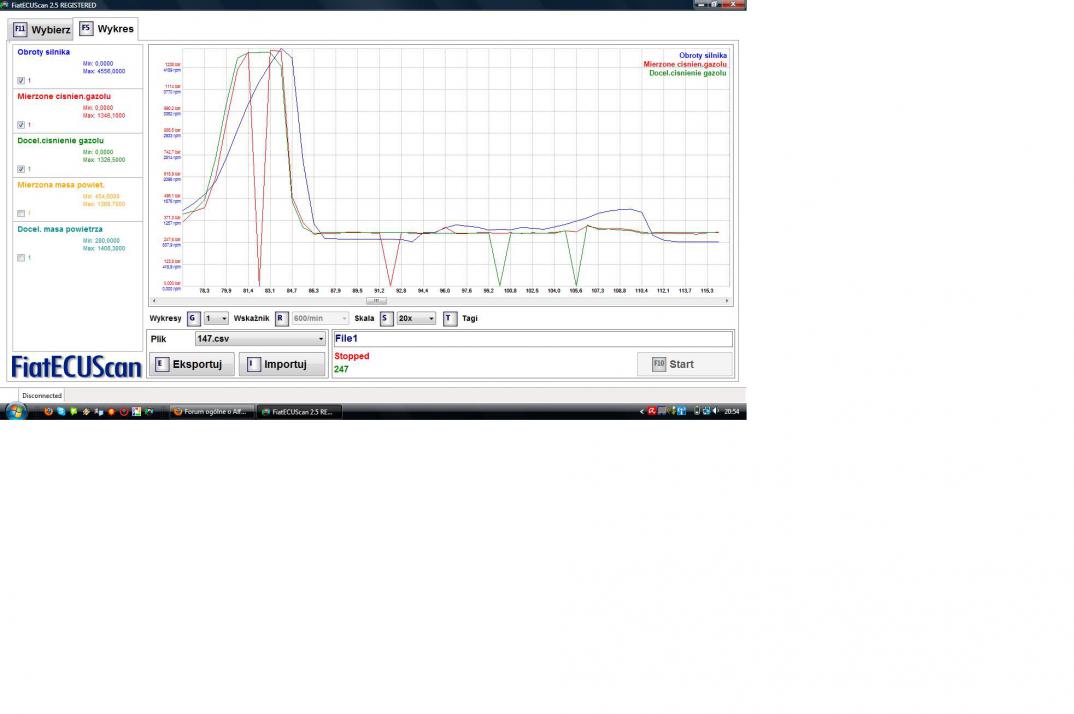Click the green 247 counter value
The height and width of the screenshot is (714, 1074).
pyautogui.click(x=341, y=369)
